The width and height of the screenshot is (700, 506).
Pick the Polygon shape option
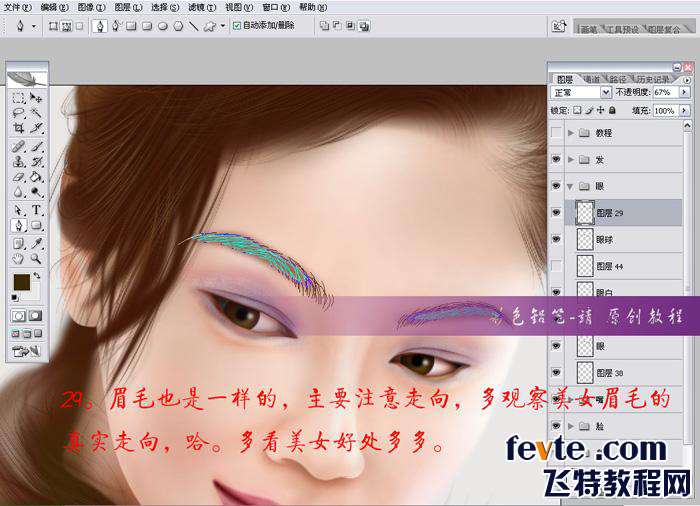pyautogui.click(x=178, y=26)
